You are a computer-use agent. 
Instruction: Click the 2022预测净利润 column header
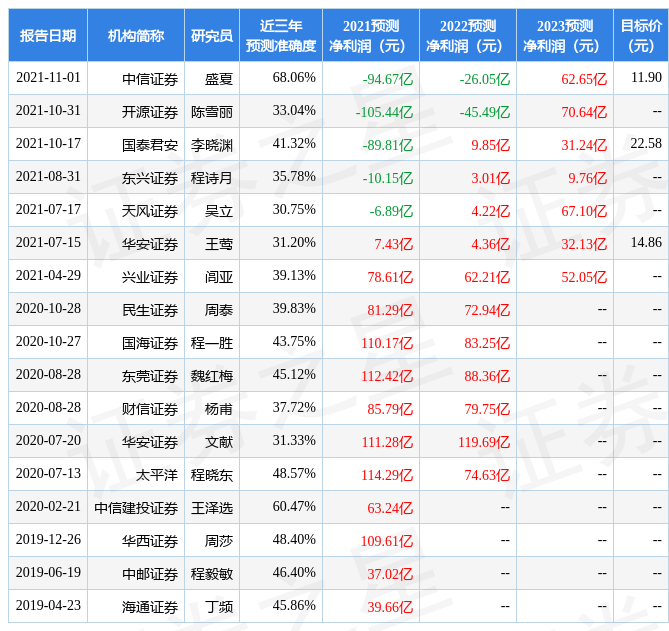click(468, 36)
